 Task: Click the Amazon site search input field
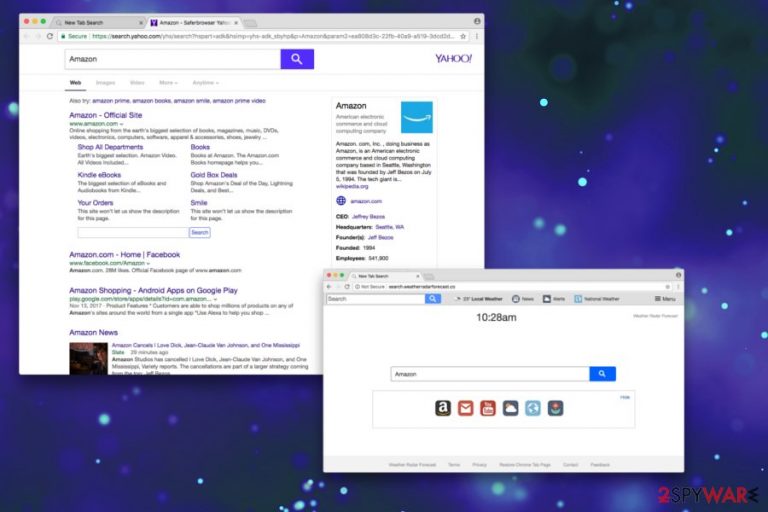(x=133, y=232)
